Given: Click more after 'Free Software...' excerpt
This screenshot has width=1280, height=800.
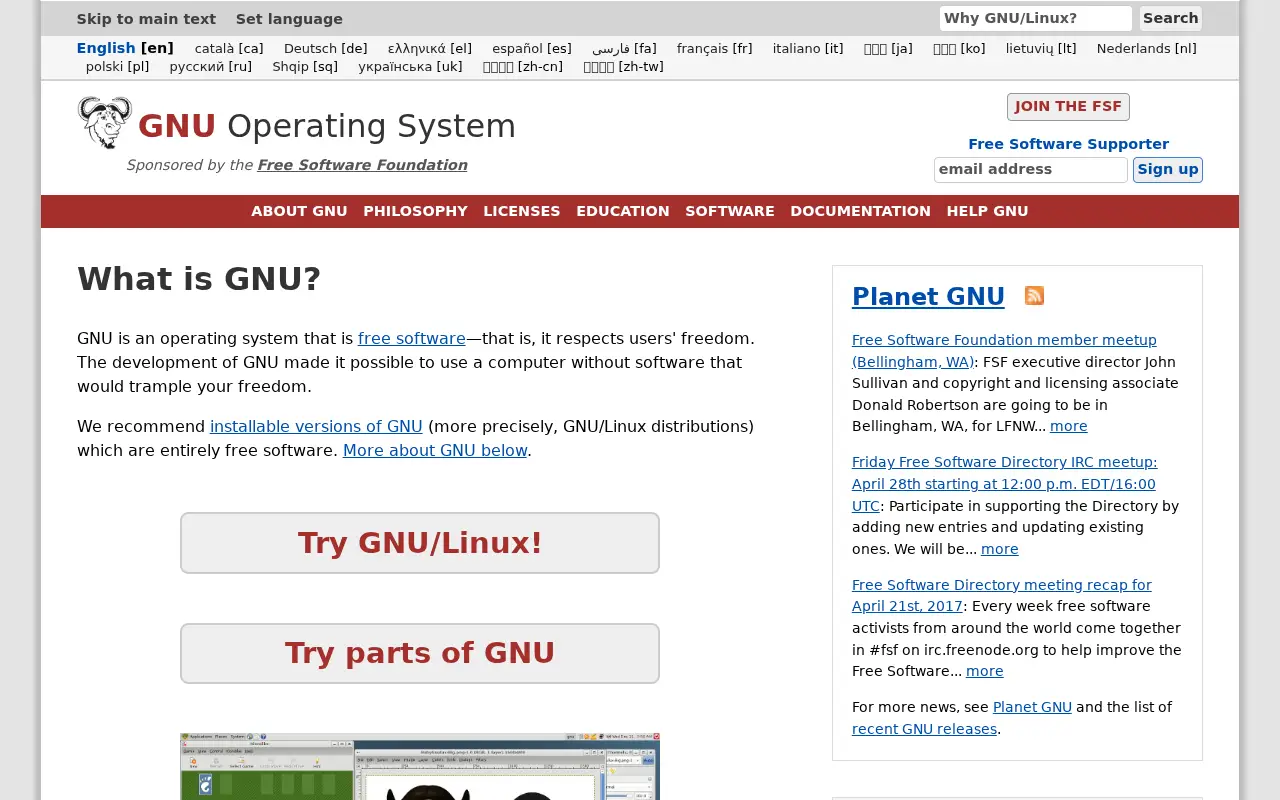Looking at the screenshot, I should coord(984,671).
